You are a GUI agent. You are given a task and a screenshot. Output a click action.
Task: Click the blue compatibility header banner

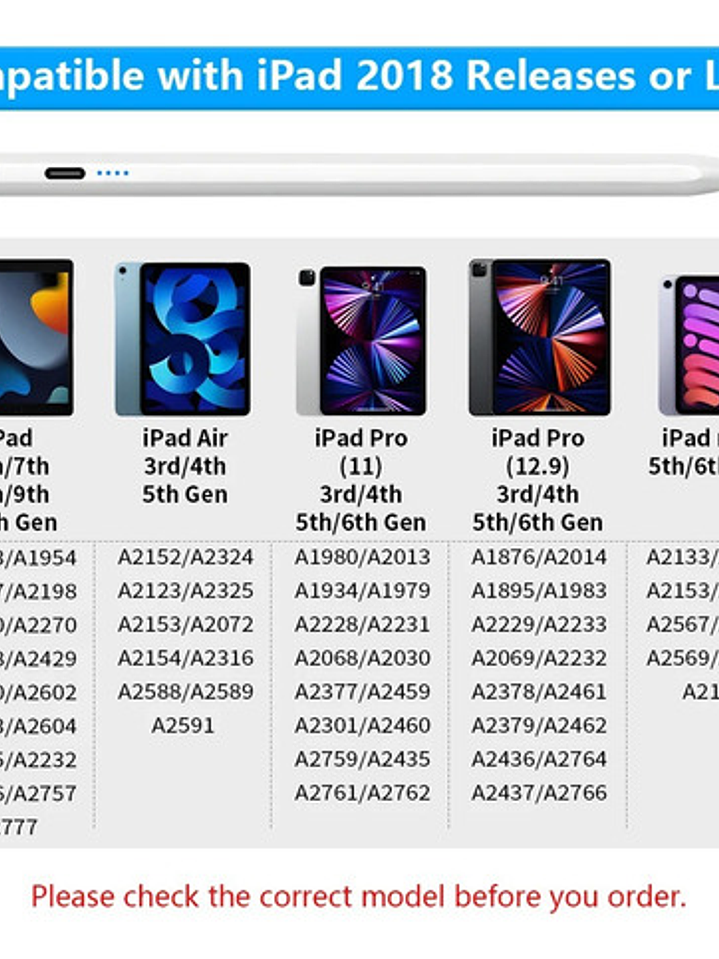pyautogui.click(x=360, y=78)
